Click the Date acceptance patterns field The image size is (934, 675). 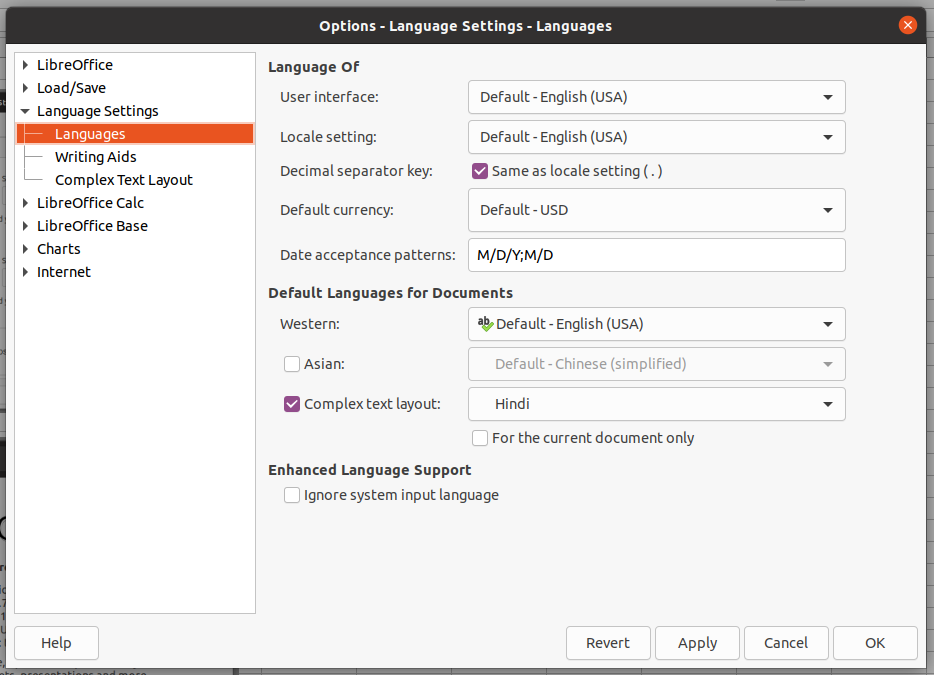click(x=656, y=255)
